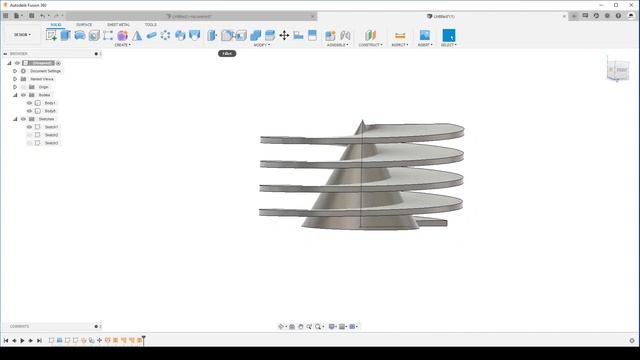640x360 pixels.
Task: Click the Save icon
Action: (31, 16)
